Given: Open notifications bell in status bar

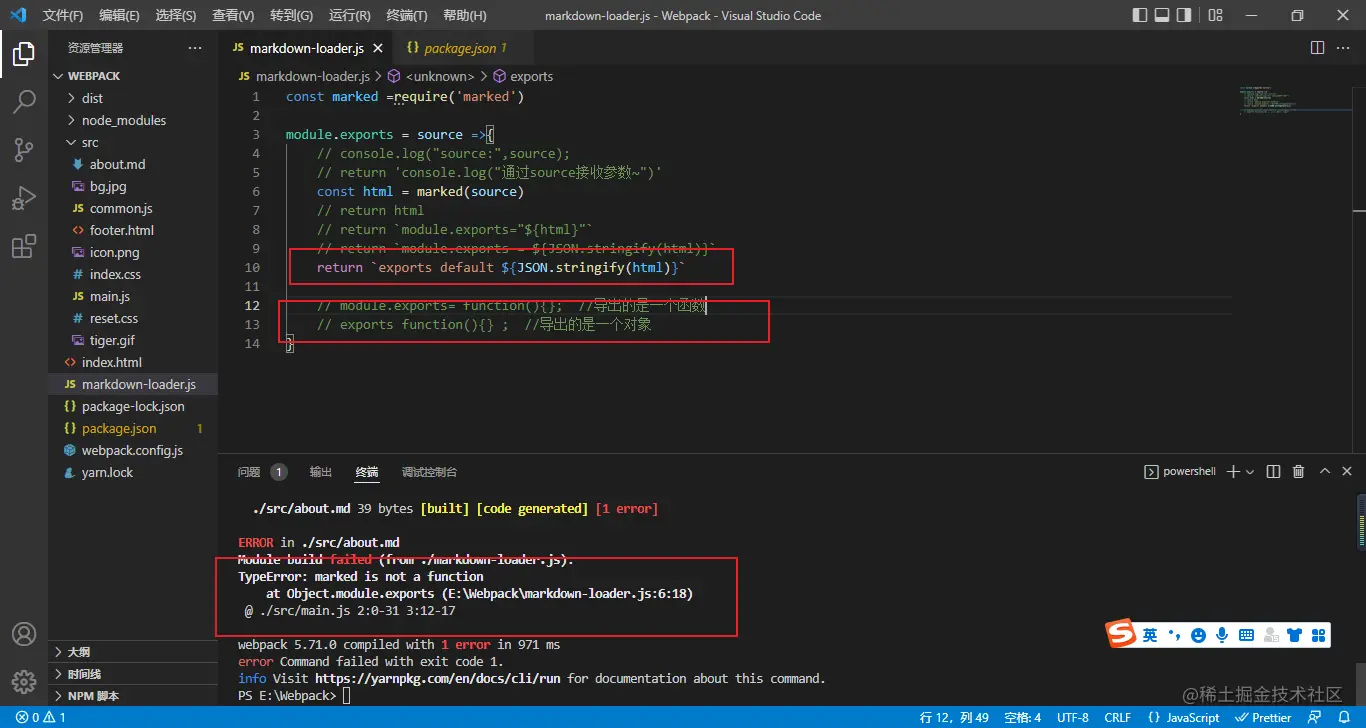Looking at the screenshot, I should (x=1343, y=717).
